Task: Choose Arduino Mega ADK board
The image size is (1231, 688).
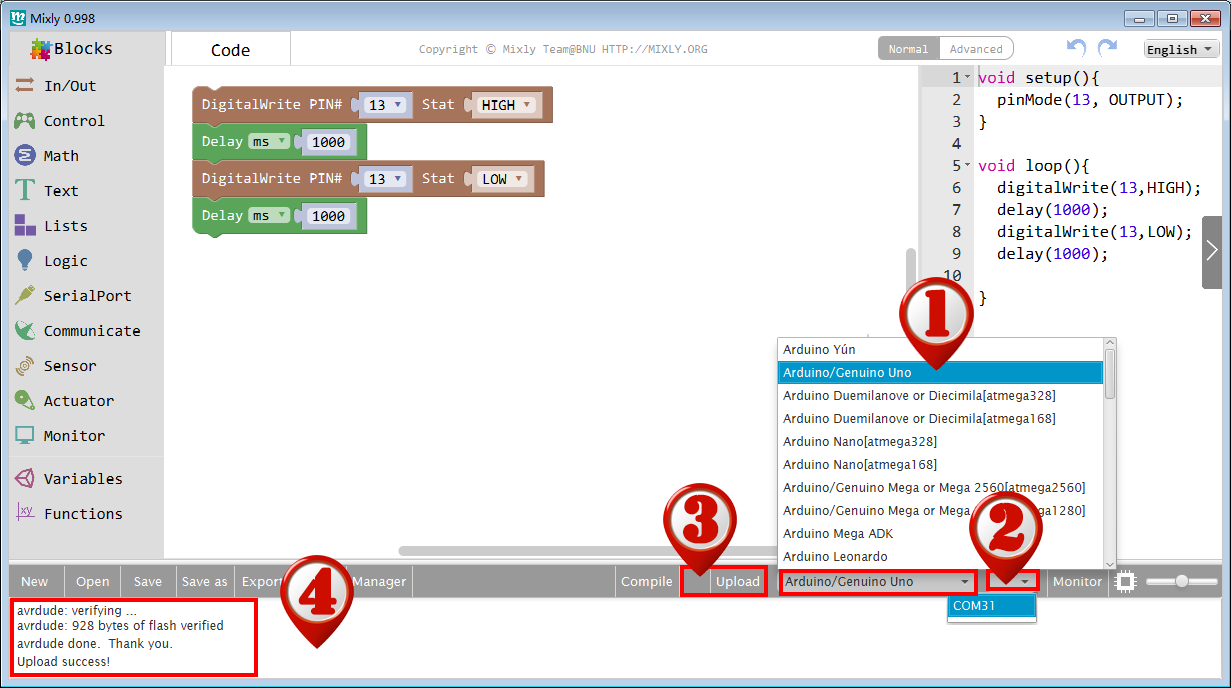Action: 940,534
